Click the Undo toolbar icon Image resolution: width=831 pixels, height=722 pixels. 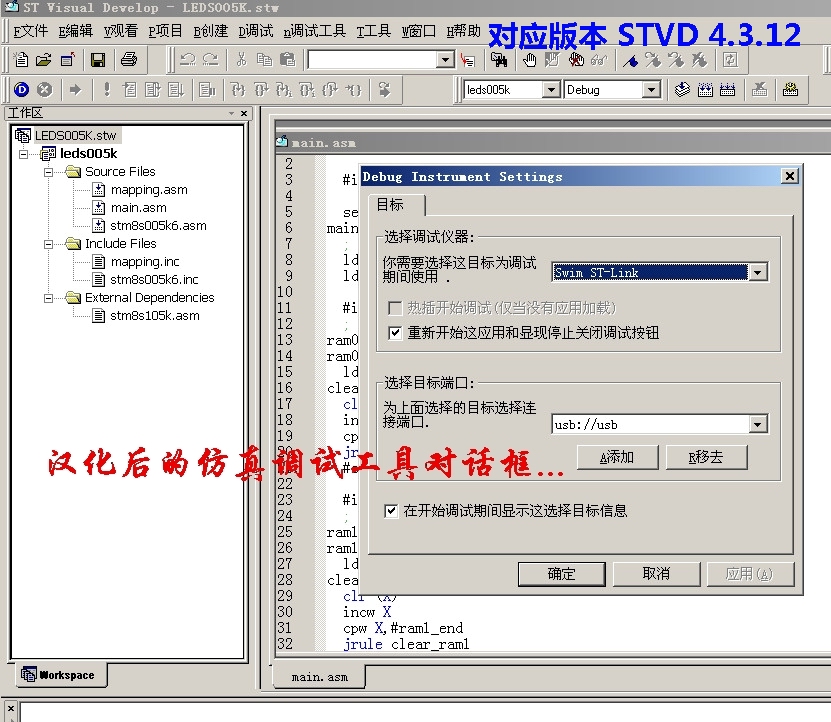pos(188,60)
